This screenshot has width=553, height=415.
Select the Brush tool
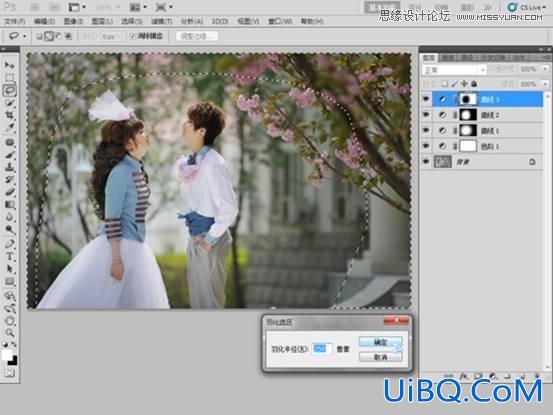(x=10, y=155)
